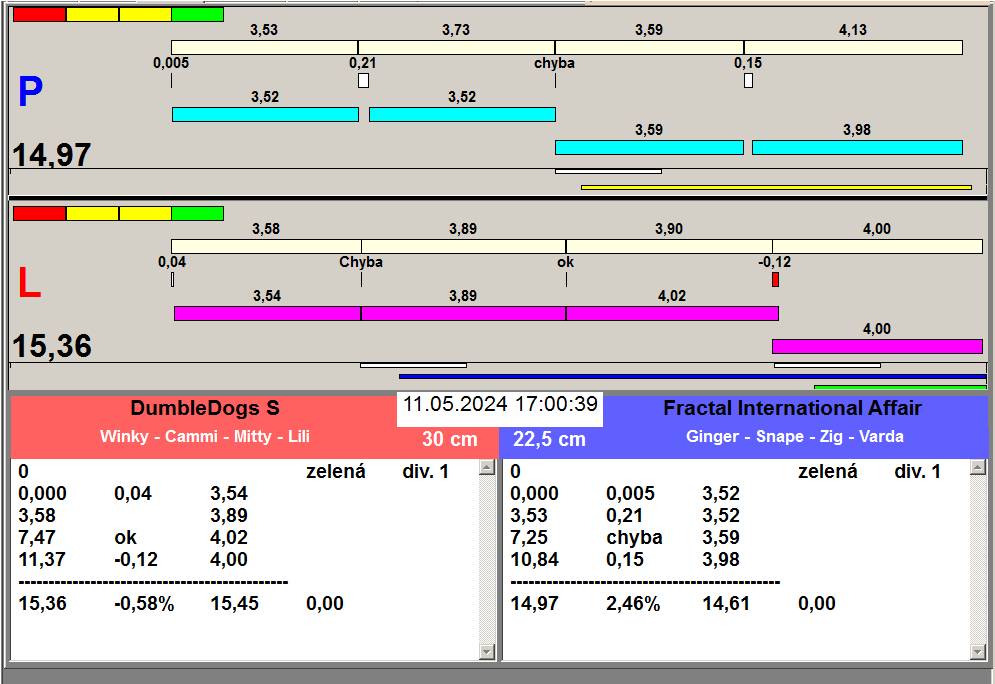Click the red start light in lane L
995x684 pixels.
39,214
